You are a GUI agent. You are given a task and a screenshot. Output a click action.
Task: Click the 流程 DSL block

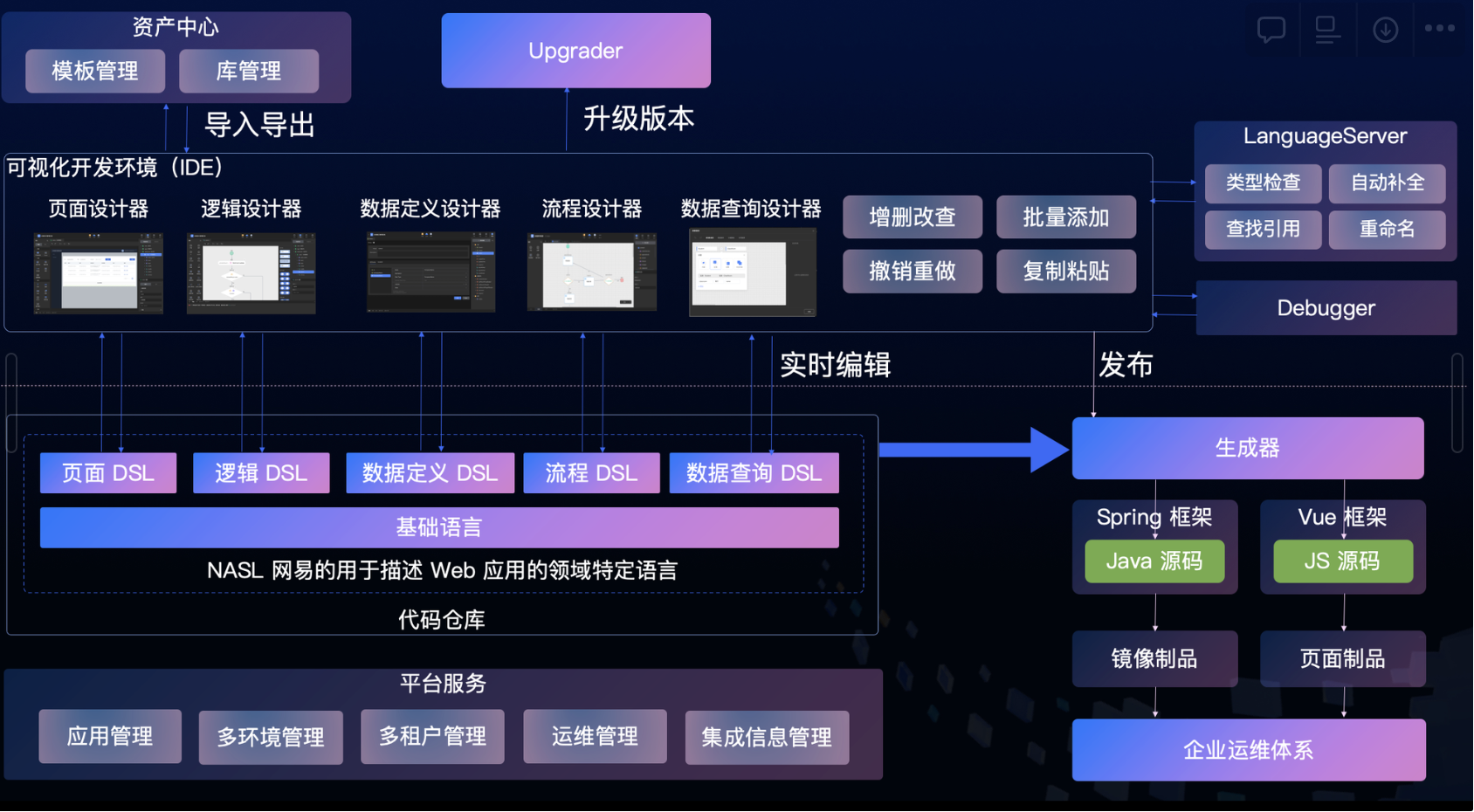591,473
